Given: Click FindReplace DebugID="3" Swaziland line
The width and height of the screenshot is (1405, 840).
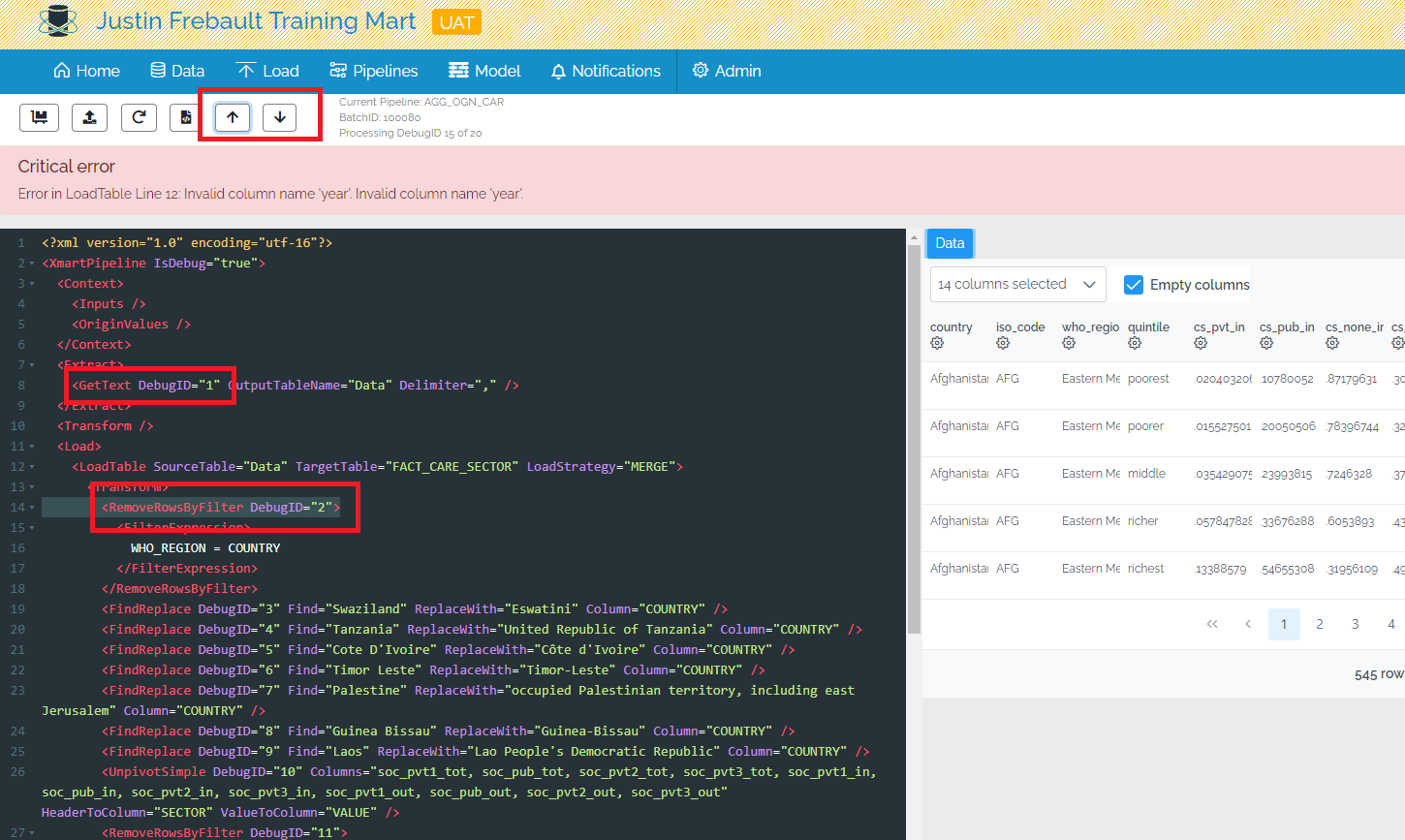Looking at the screenshot, I should [x=415, y=609].
